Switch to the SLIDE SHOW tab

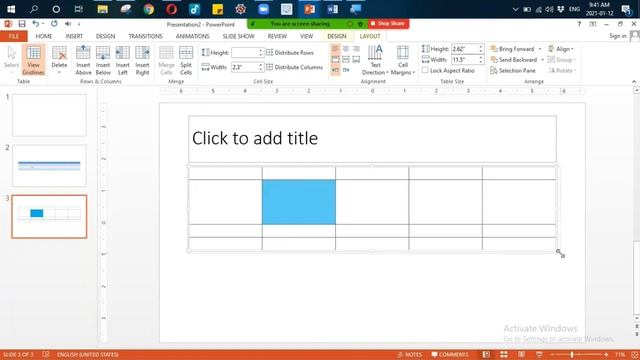click(238, 36)
